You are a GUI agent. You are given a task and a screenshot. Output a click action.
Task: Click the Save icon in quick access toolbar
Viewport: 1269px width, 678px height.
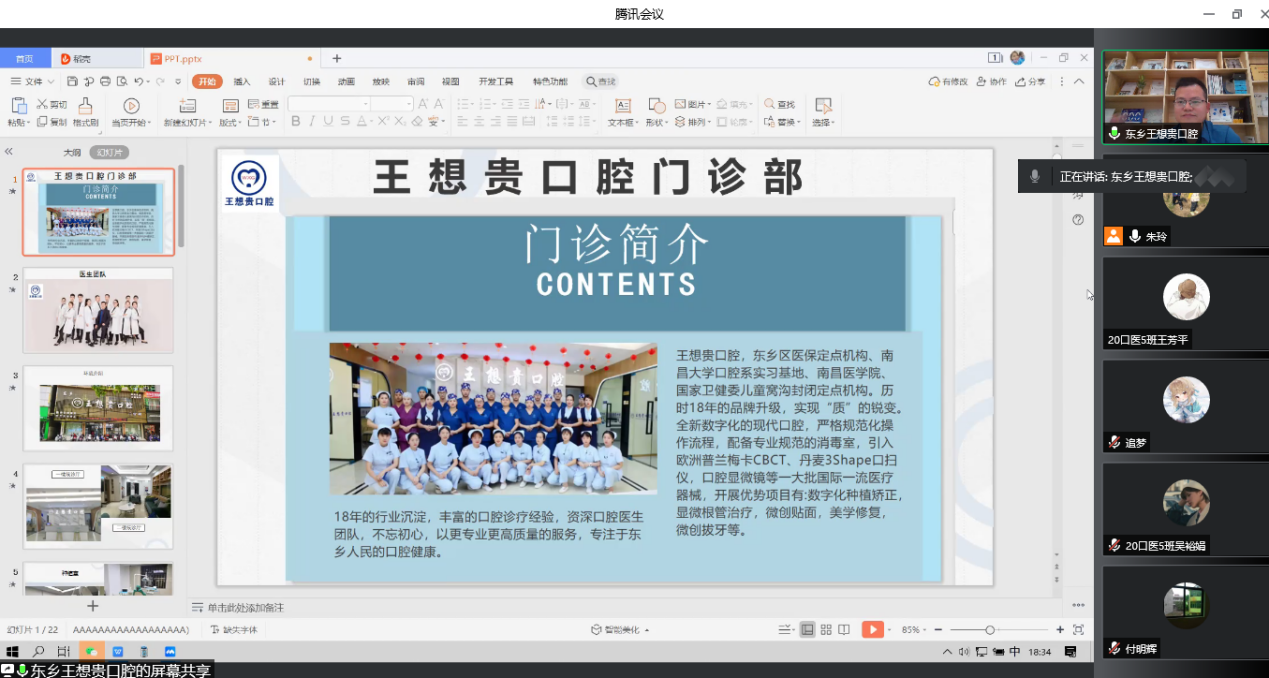pos(73,82)
